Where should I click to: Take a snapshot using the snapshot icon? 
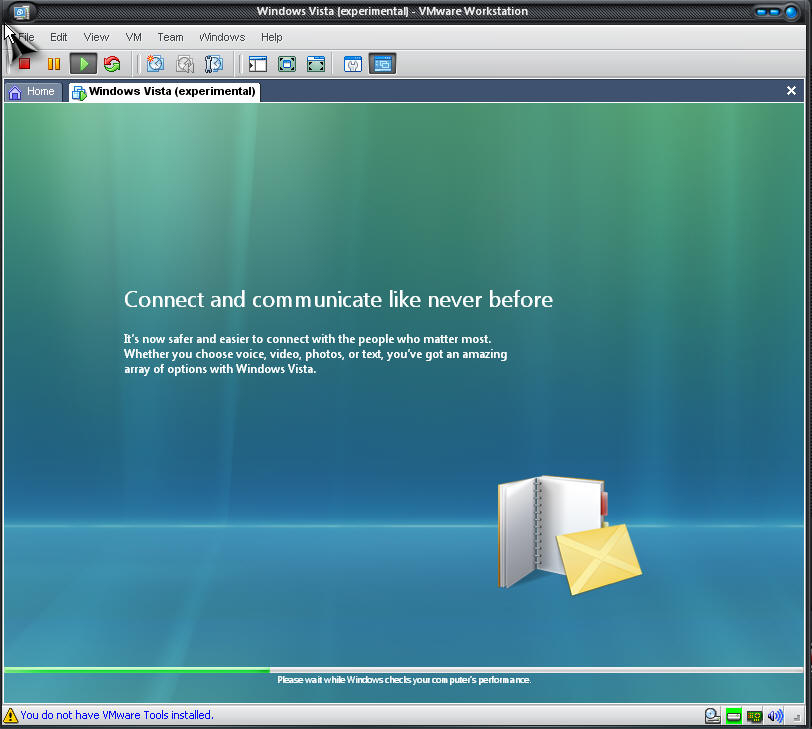click(x=155, y=64)
